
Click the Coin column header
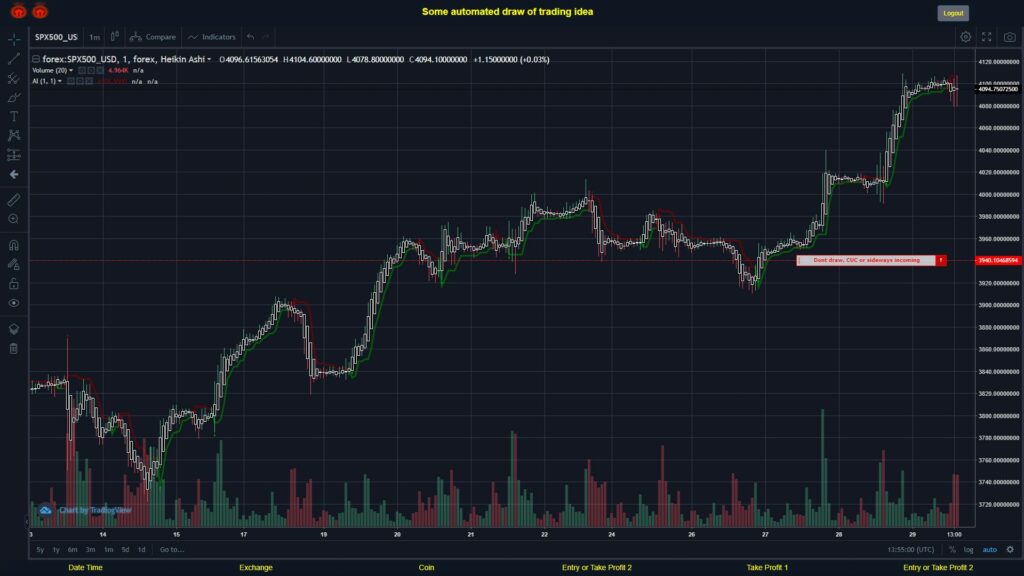point(426,568)
